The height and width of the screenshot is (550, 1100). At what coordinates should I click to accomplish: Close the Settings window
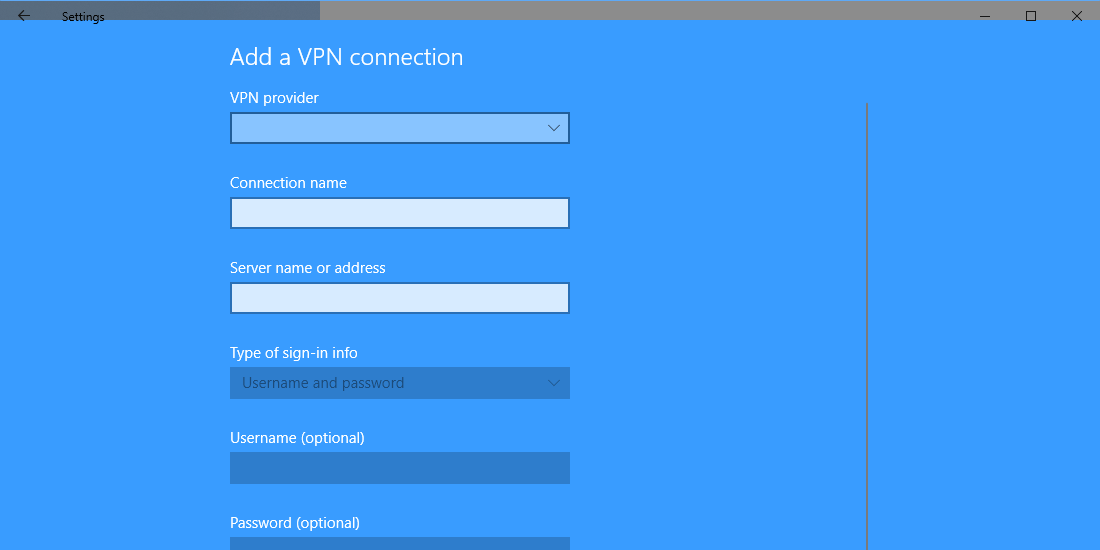[x=1077, y=16]
